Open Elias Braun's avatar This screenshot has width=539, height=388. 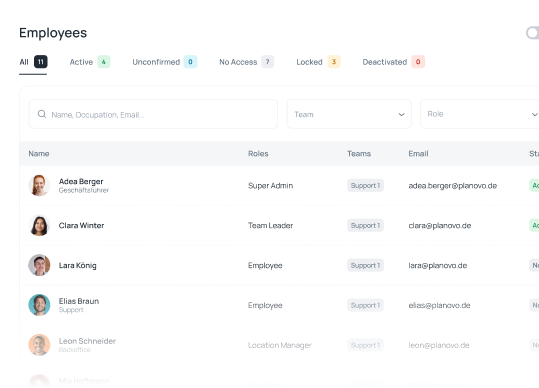[x=39, y=305]
